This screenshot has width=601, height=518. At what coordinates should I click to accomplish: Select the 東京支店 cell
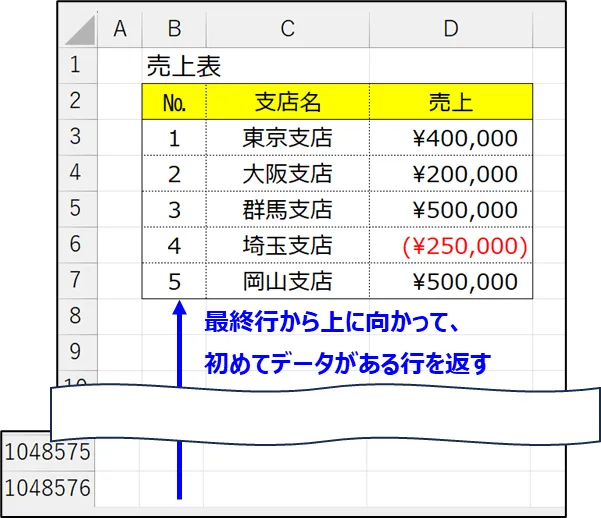click(287, 138)
